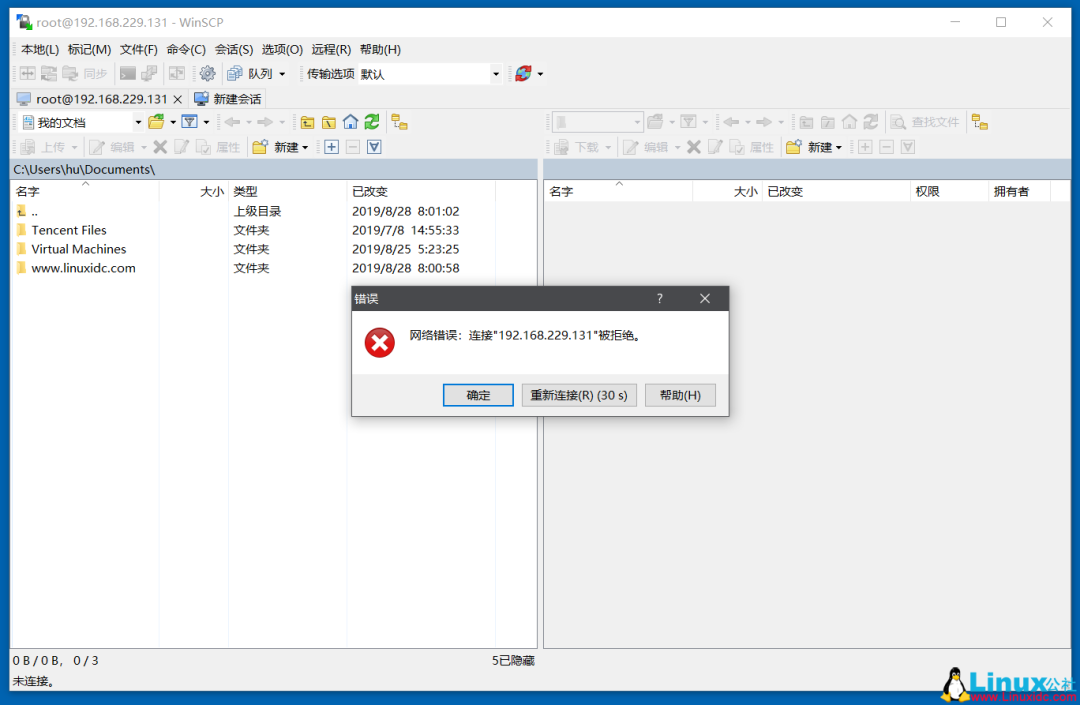This screenshot has height=705, width=1080.
Task: Open the 我的文档 path dropdown
Action: (137, 121)
